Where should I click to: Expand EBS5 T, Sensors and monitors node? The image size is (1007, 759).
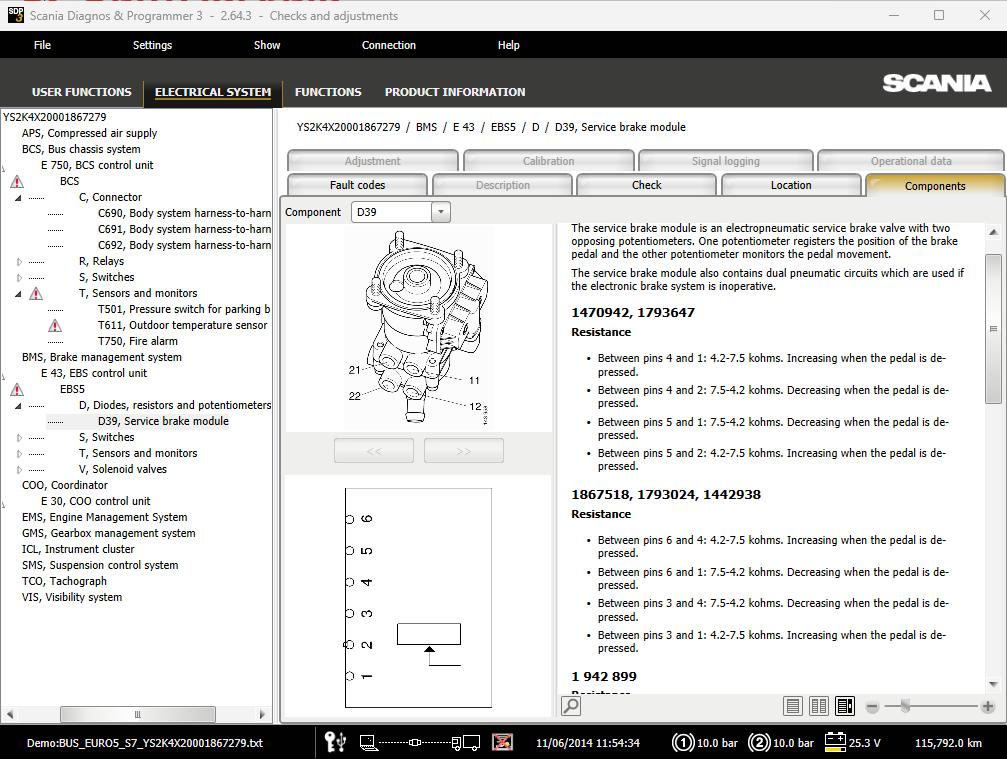click(19, 453)
